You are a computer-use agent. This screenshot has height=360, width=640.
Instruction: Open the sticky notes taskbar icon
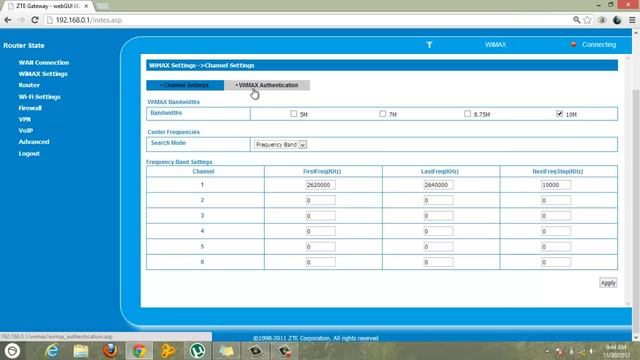pos(227,351)
